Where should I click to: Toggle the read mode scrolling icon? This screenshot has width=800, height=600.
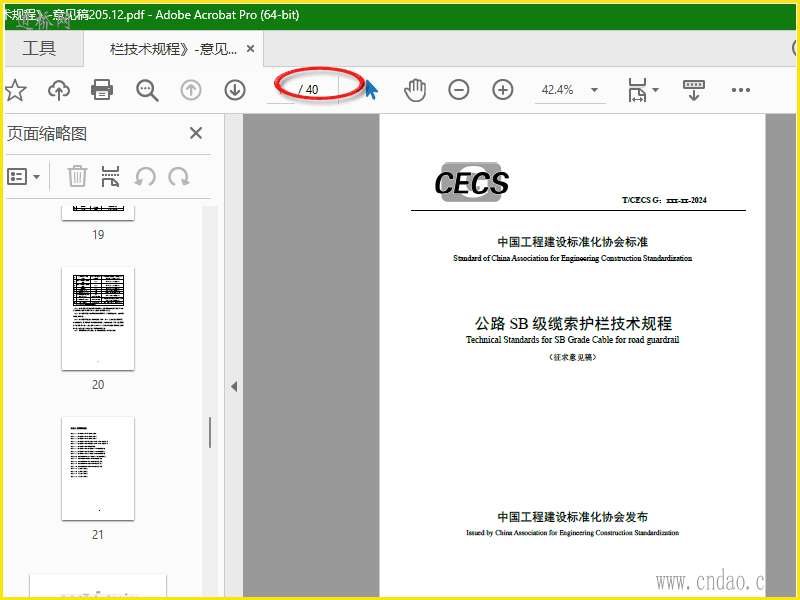tap(694, 90)
